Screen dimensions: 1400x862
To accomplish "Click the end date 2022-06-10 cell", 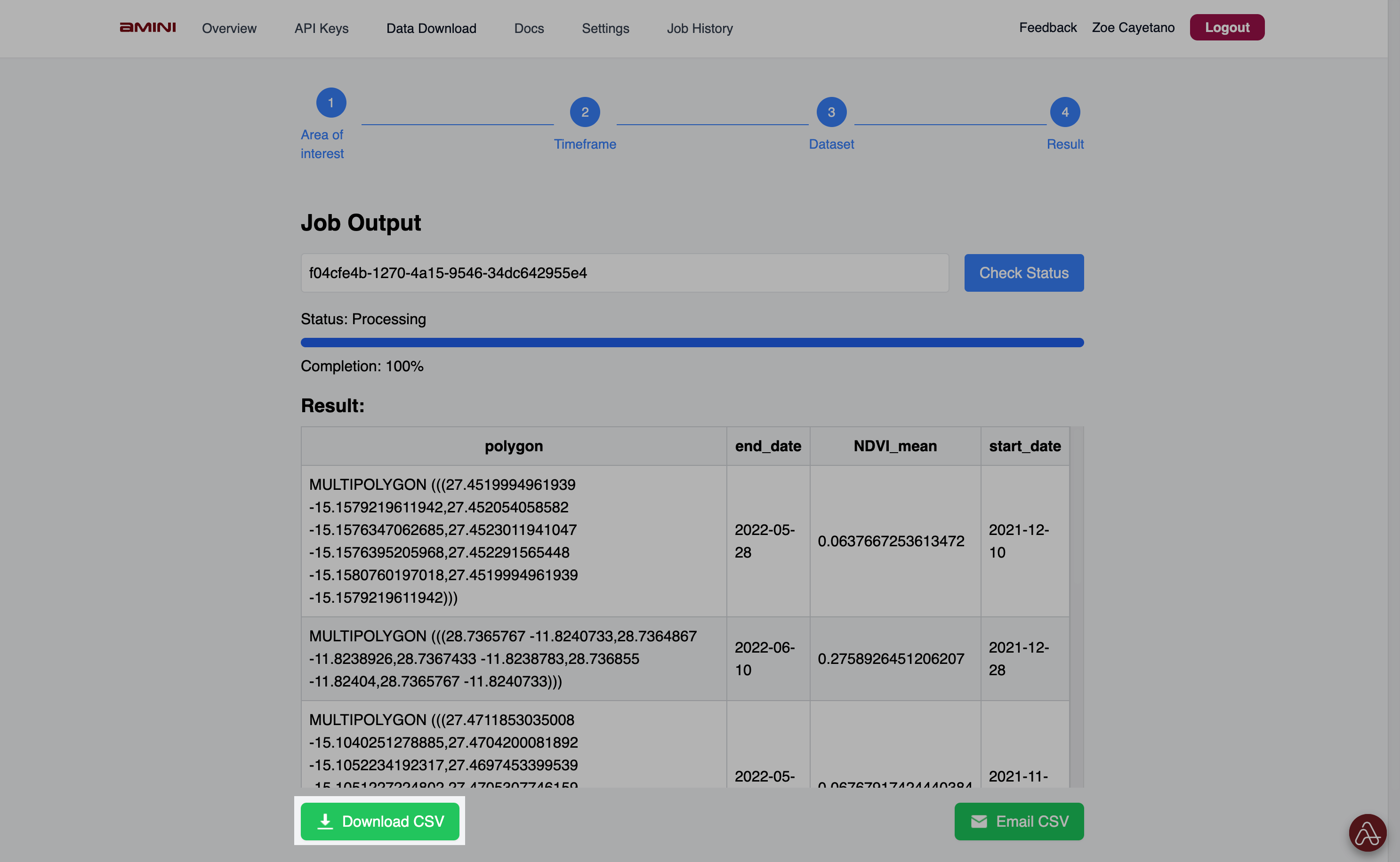I will (x=768, y=658).
